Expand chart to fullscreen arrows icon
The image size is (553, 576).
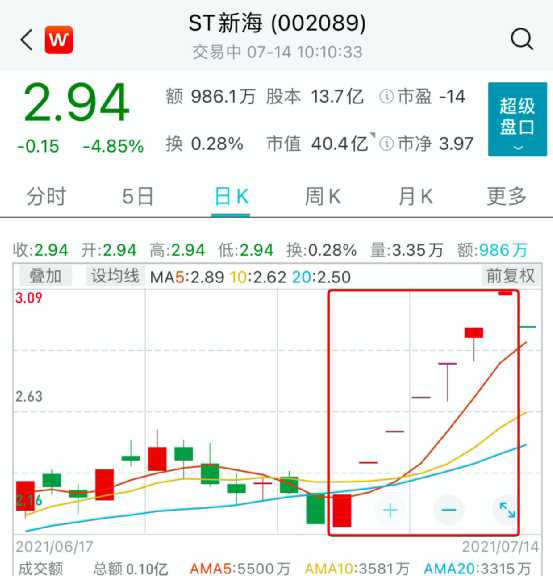point(507,510)
